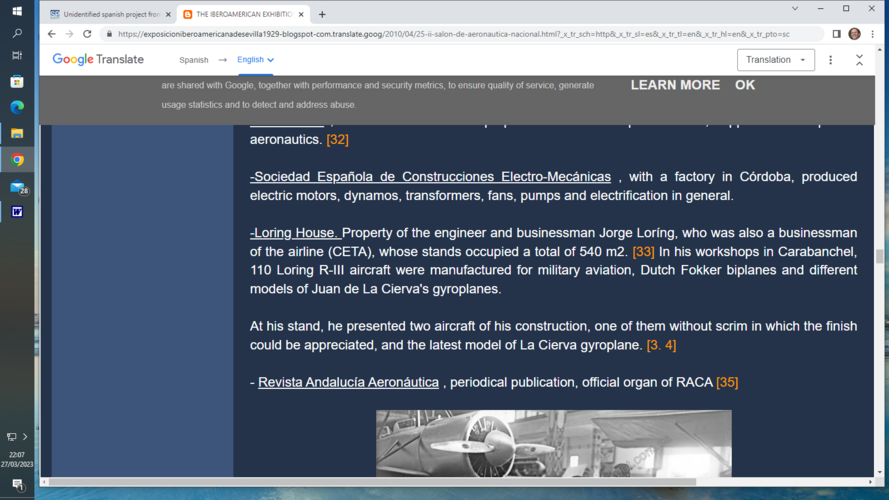The height and width of the screenshot is (500, 889).
Task: Click the vertical scrollbar thumb
Action: pos(879,256)
